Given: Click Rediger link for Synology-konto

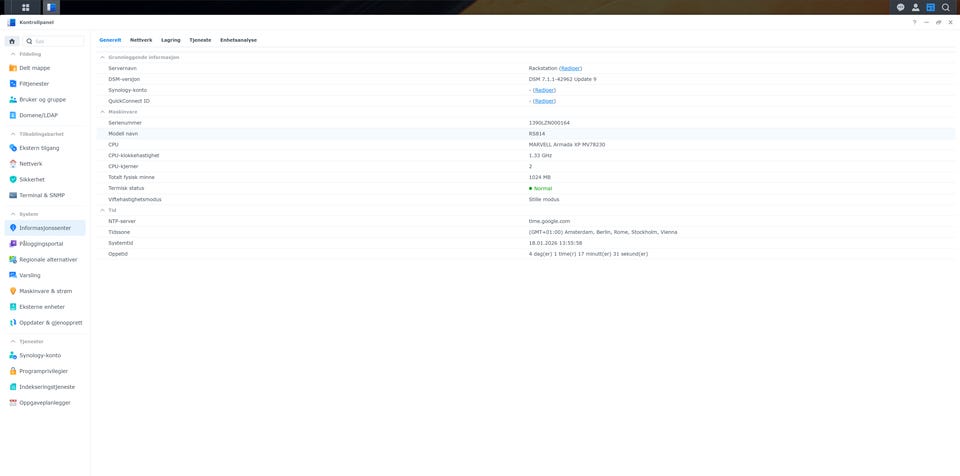Looking at the screenshot, I should (x=544, y=90).
